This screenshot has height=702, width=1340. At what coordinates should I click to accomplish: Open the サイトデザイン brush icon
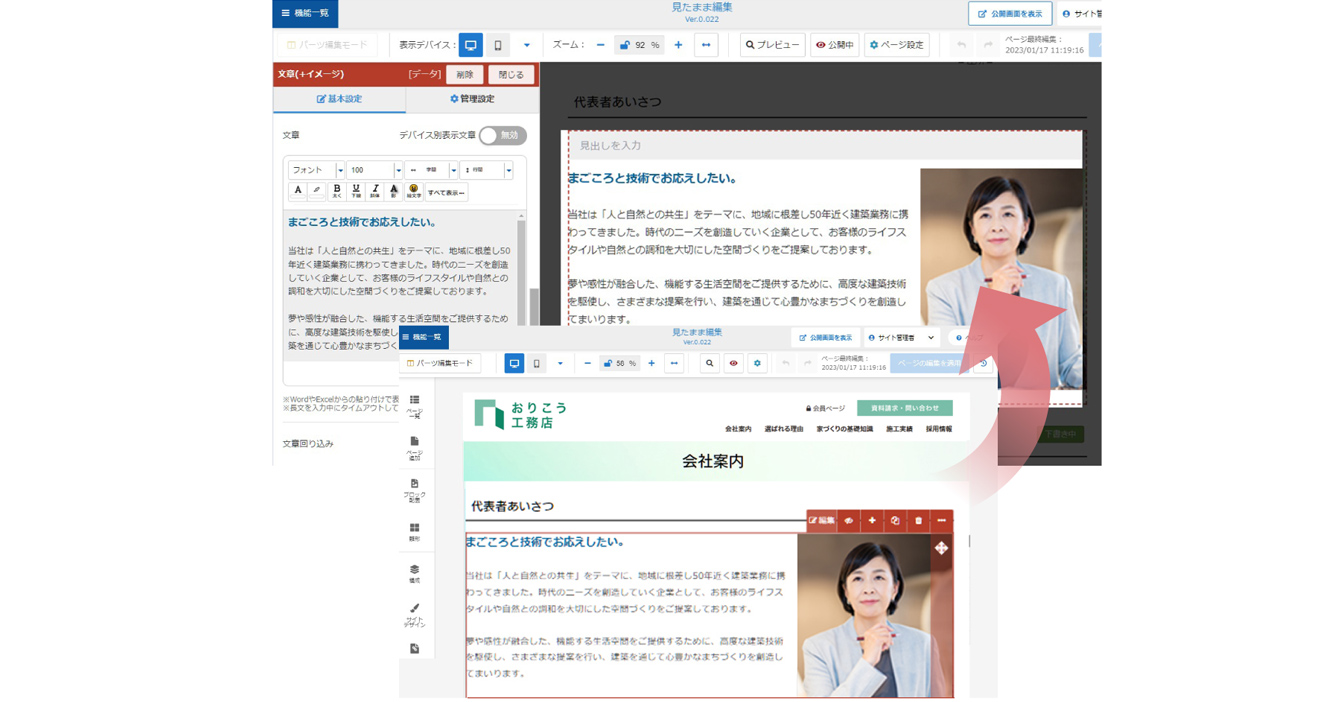point(414,613)
